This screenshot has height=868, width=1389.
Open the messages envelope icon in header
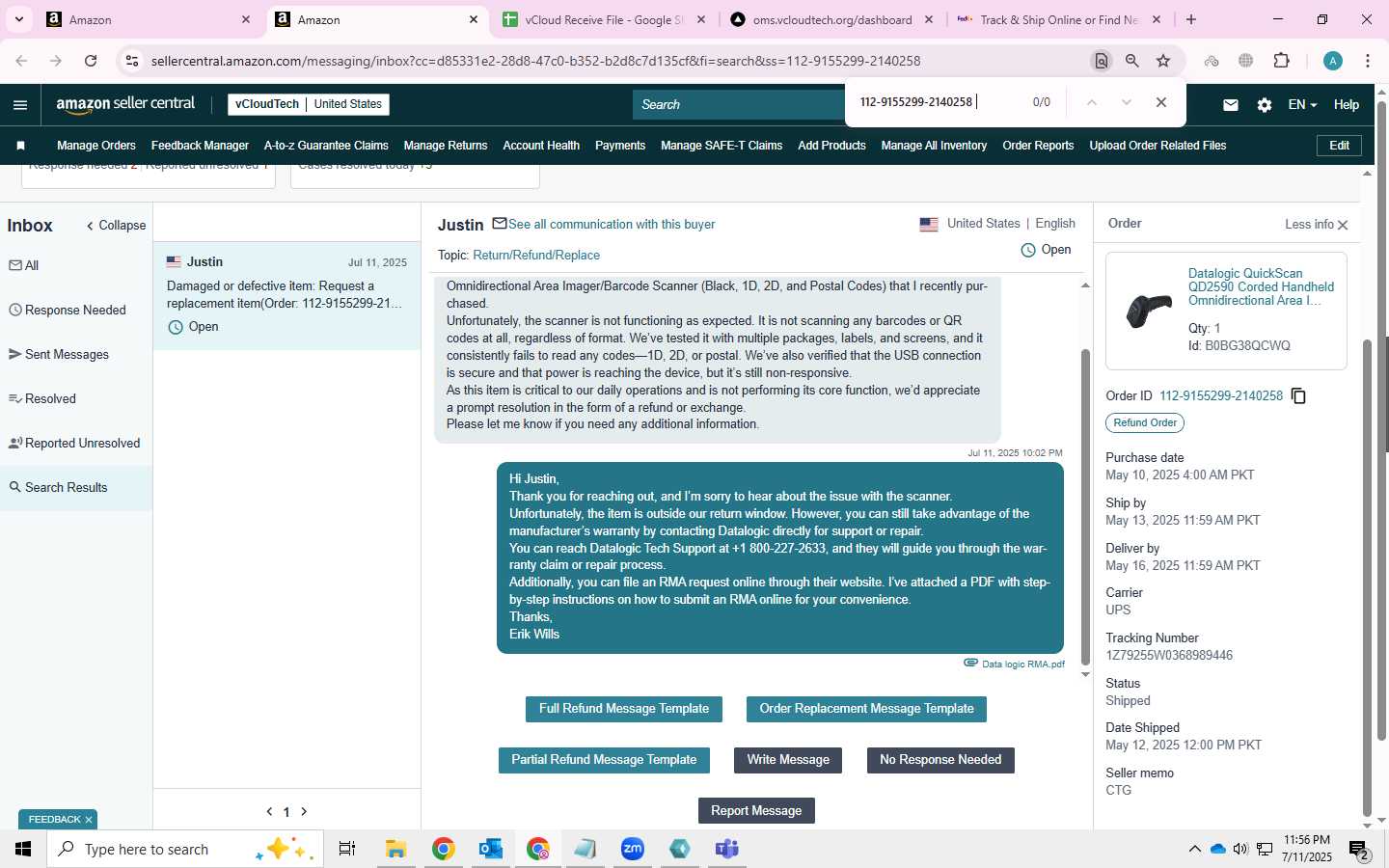[x=1230, y=105]
